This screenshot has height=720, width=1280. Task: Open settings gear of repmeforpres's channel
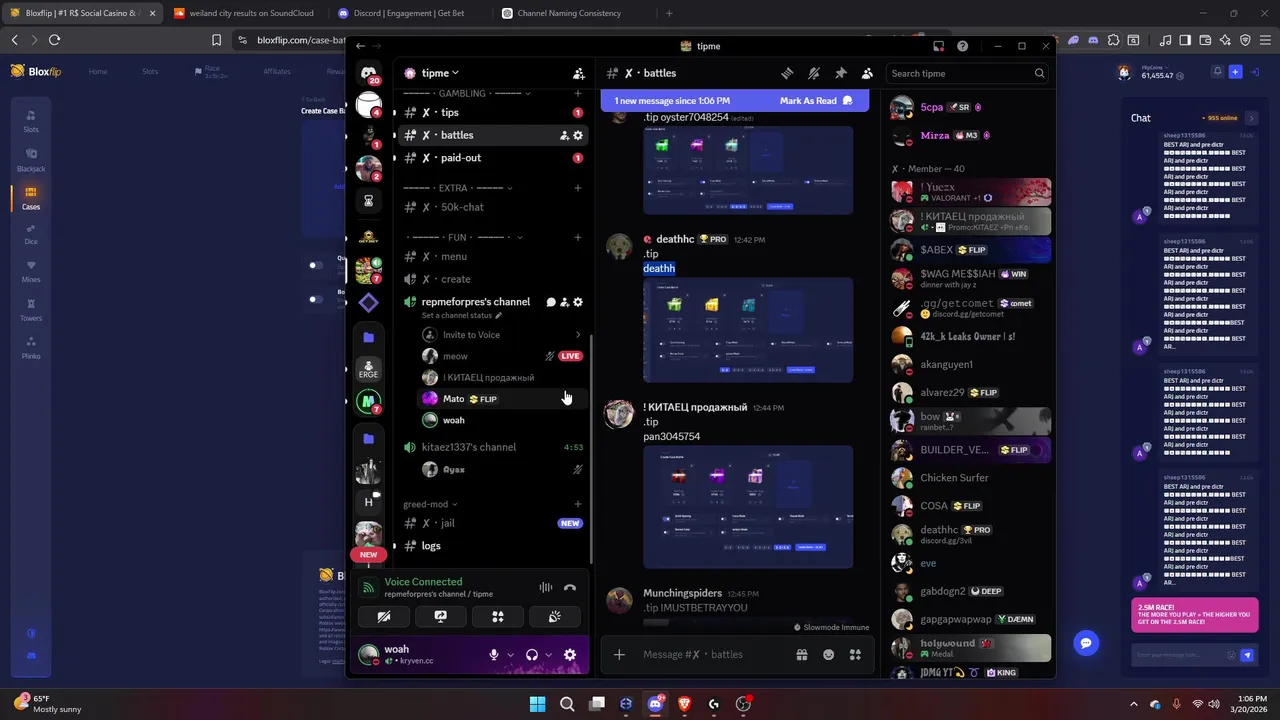click(x=578, y=302)
